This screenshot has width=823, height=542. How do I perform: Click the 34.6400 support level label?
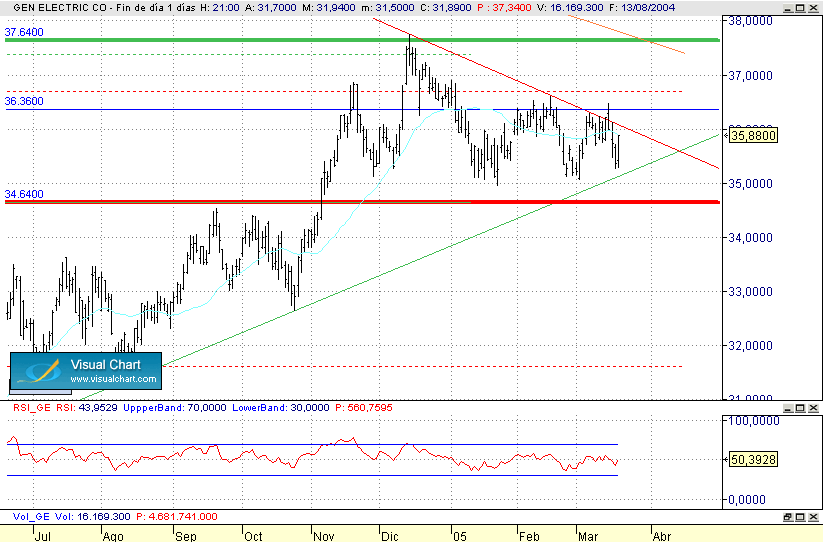24,194
